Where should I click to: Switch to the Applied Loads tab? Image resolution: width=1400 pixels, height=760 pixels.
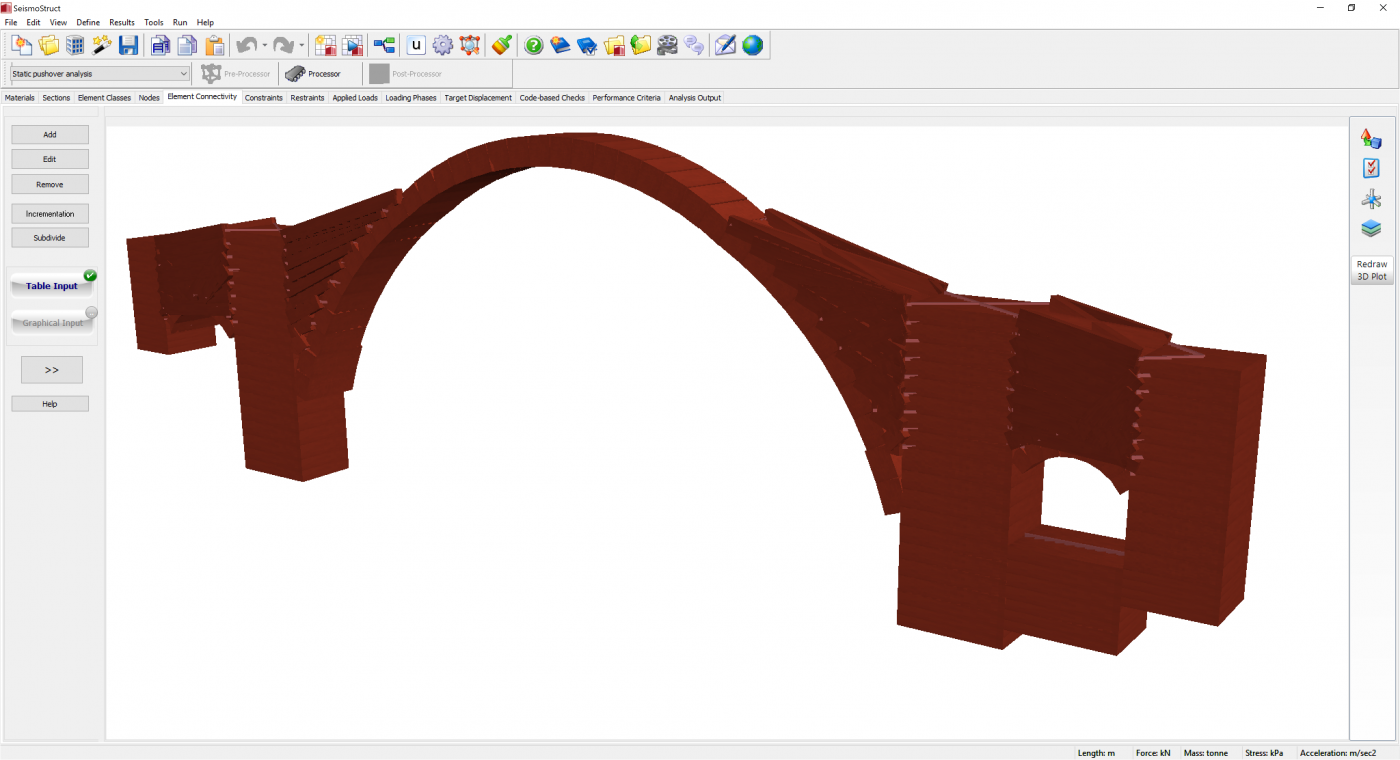(355, 98)
